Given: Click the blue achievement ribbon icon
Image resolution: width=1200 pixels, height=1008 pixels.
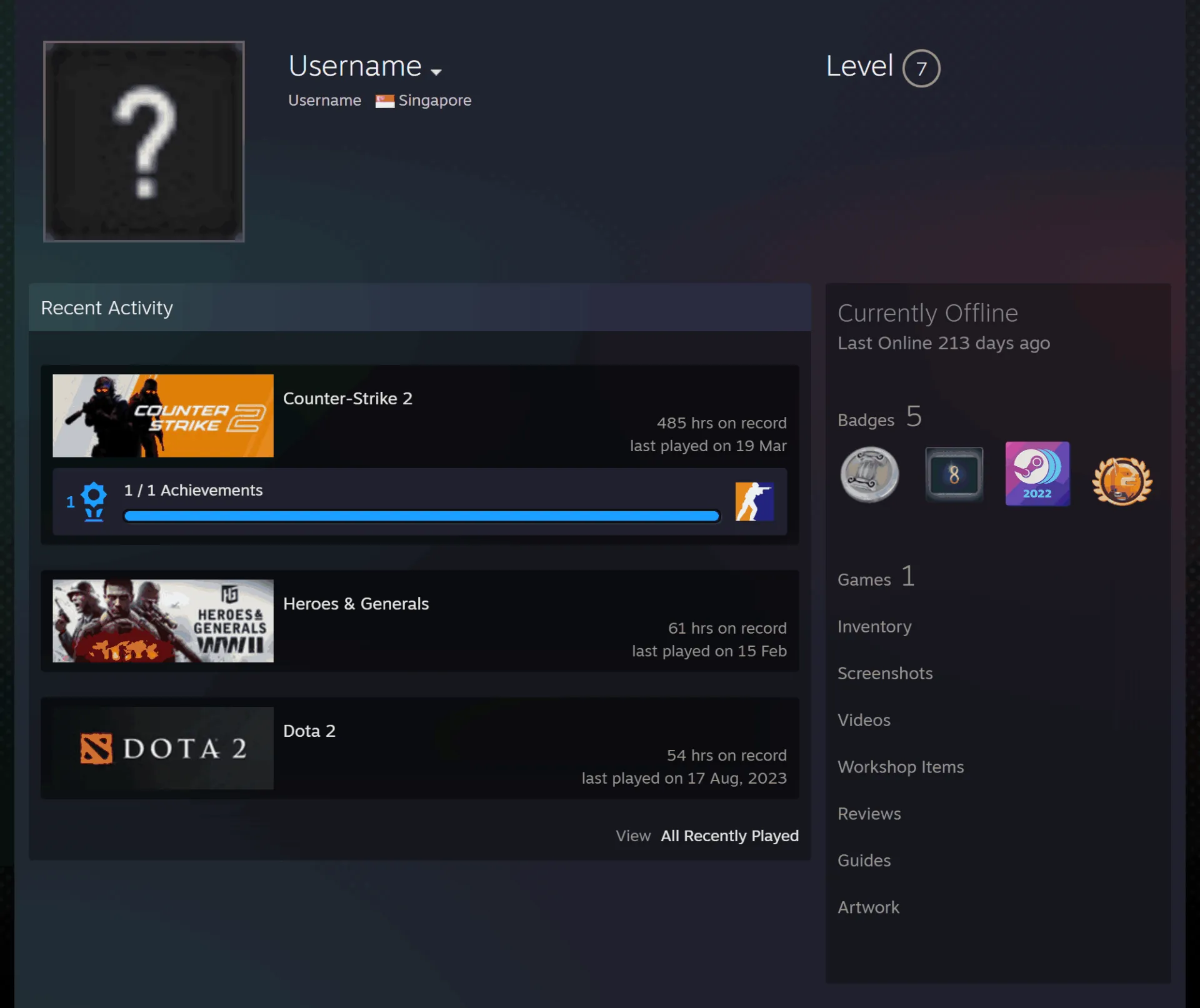Looking at the screenshot, I should pyautogui.click(x=94, y=501).
